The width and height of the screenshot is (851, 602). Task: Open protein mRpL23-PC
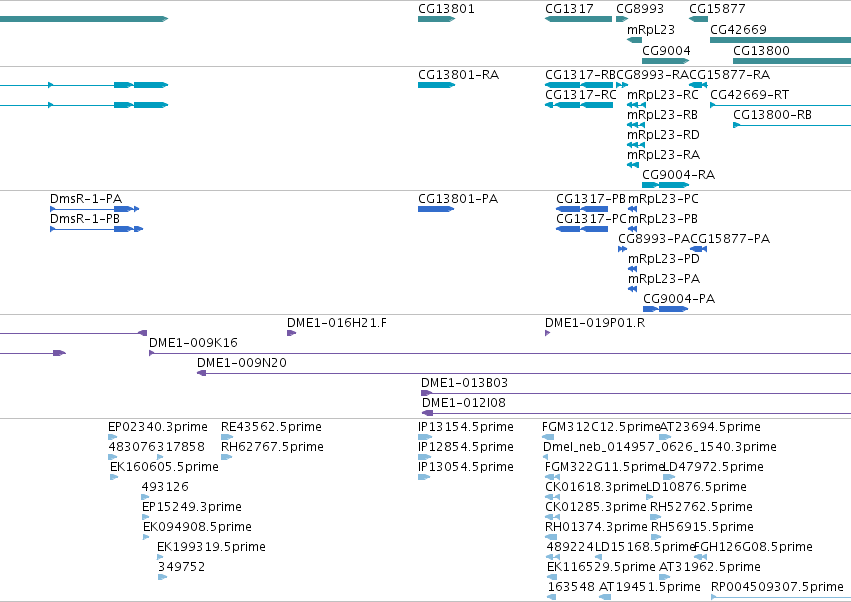click(663, 199)
